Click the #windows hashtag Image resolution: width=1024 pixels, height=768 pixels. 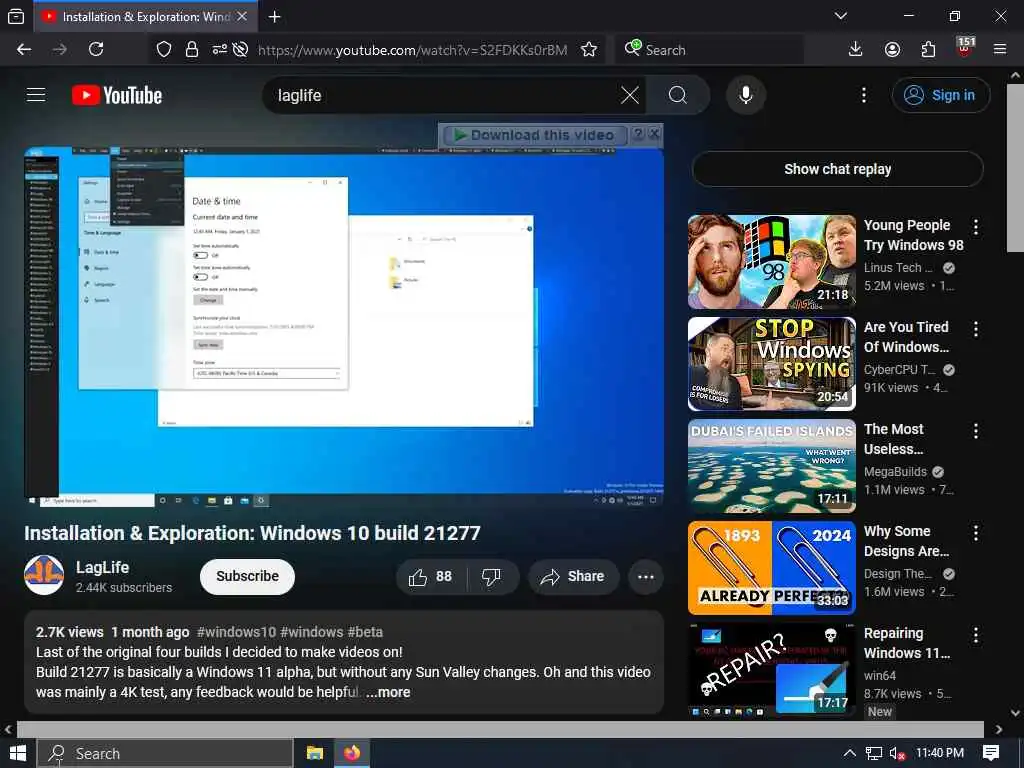click(312, 632)
